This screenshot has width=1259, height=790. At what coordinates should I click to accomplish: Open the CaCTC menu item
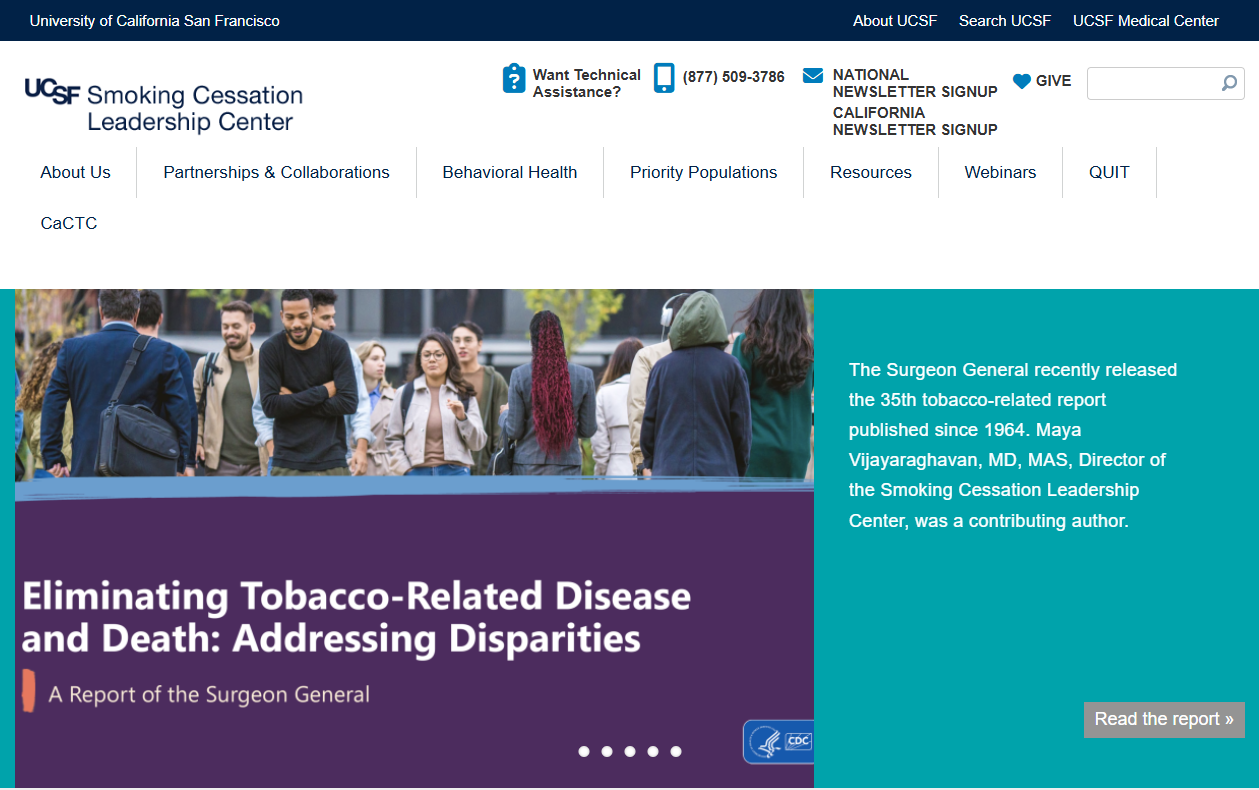point(69,223)
